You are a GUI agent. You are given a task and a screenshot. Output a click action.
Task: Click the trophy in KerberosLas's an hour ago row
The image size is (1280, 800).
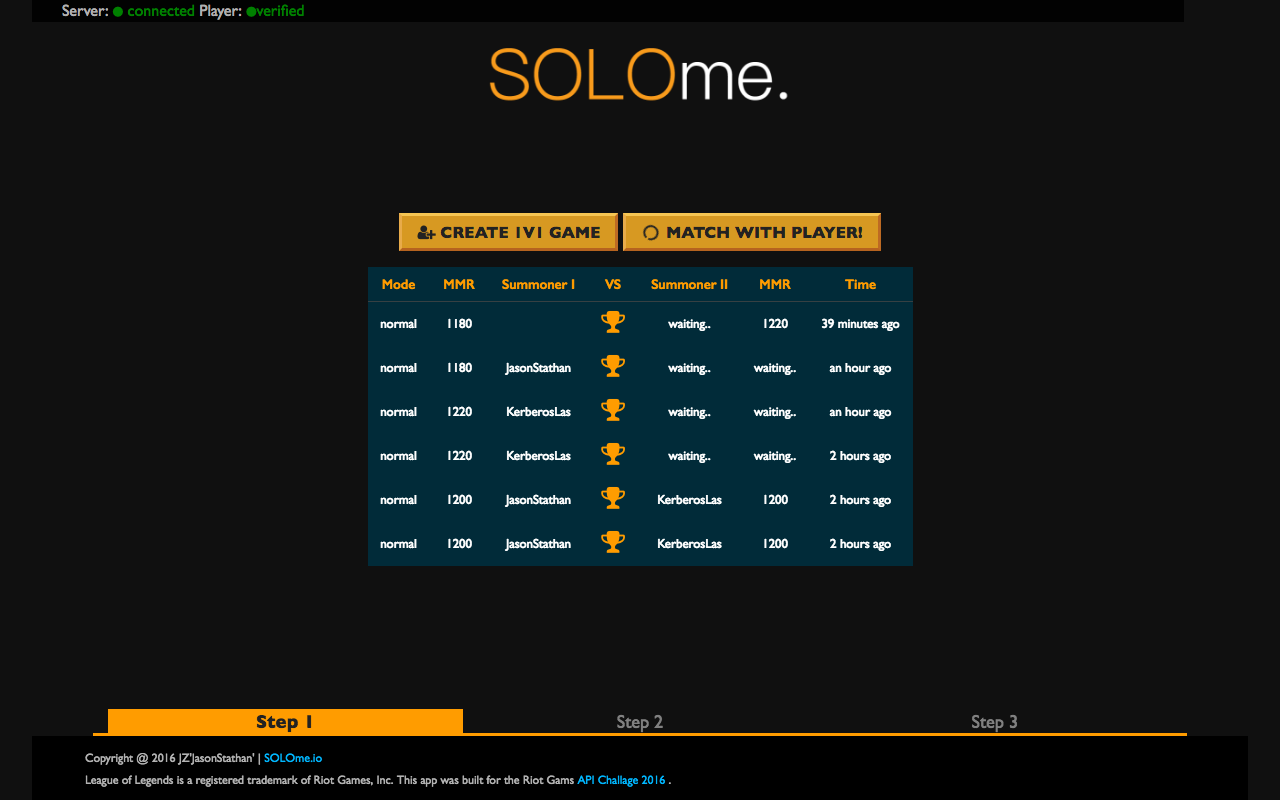(613, 410)
